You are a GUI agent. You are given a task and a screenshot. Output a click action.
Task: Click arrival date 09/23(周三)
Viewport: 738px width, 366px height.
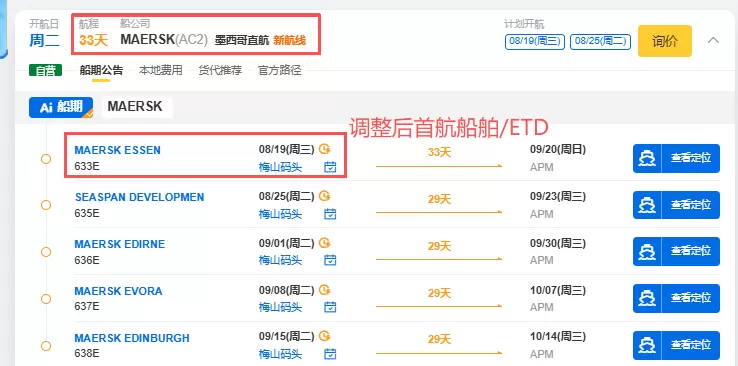tap(558, 196)
